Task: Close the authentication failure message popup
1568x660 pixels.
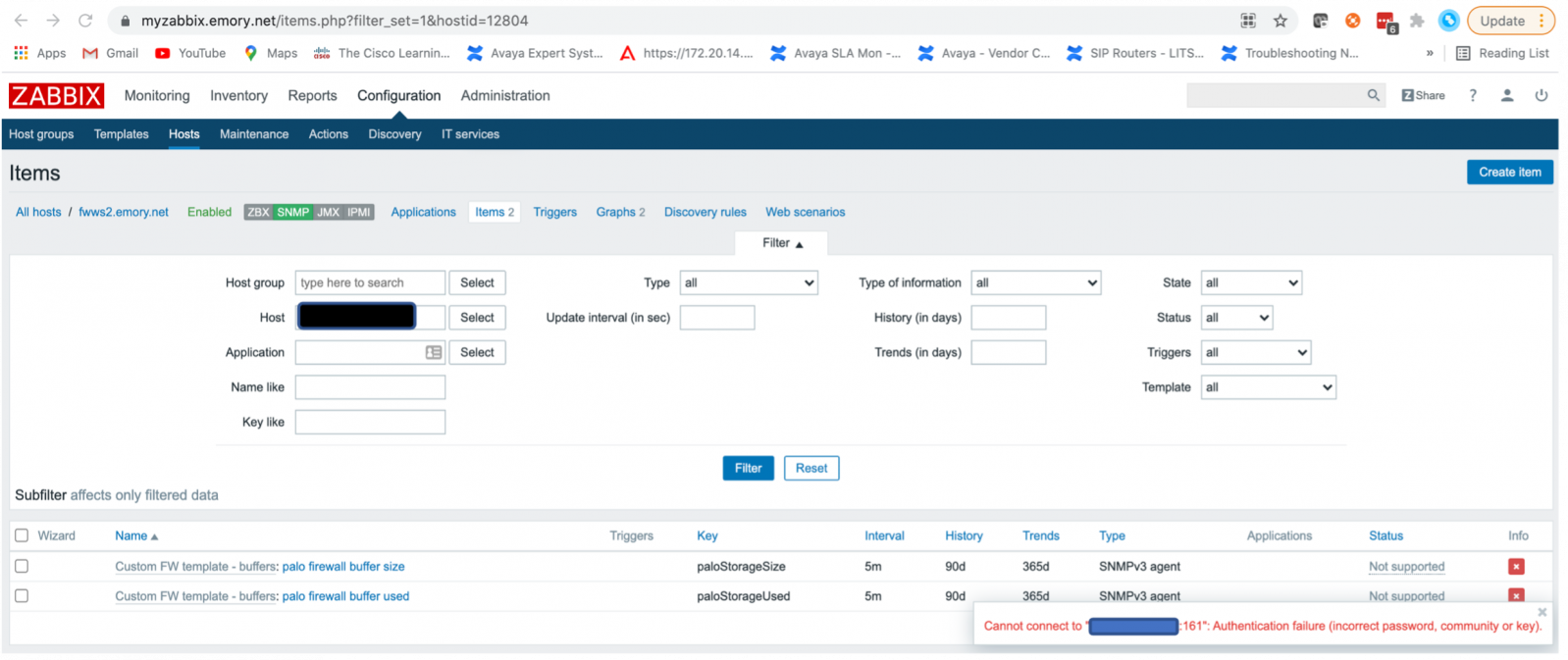Action: point(1542,612)
